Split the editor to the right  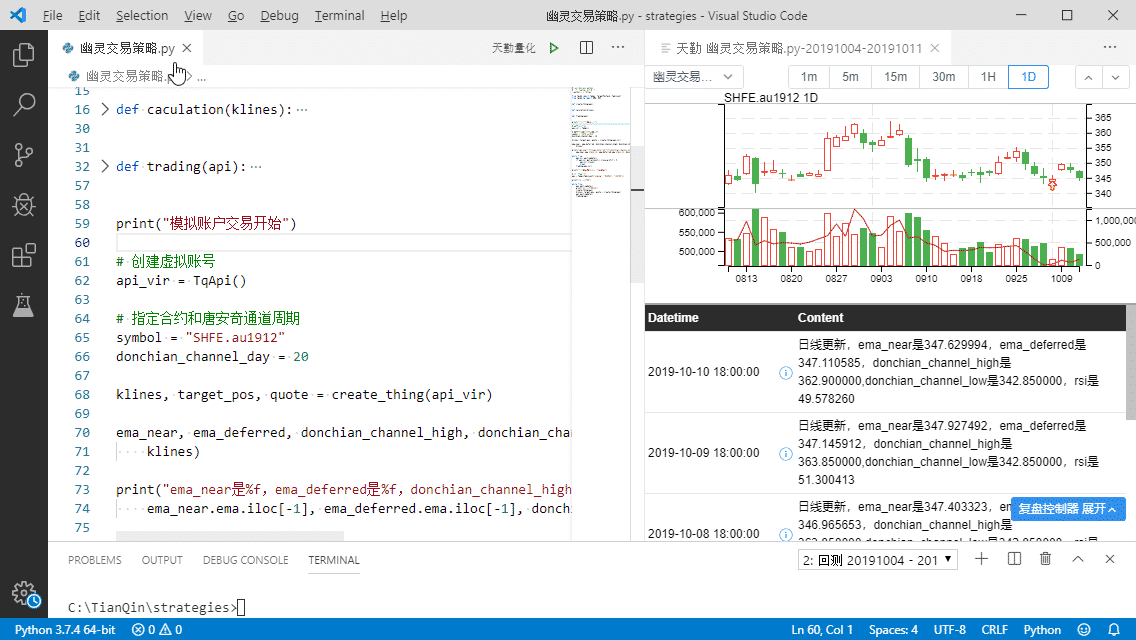[587, 48]
